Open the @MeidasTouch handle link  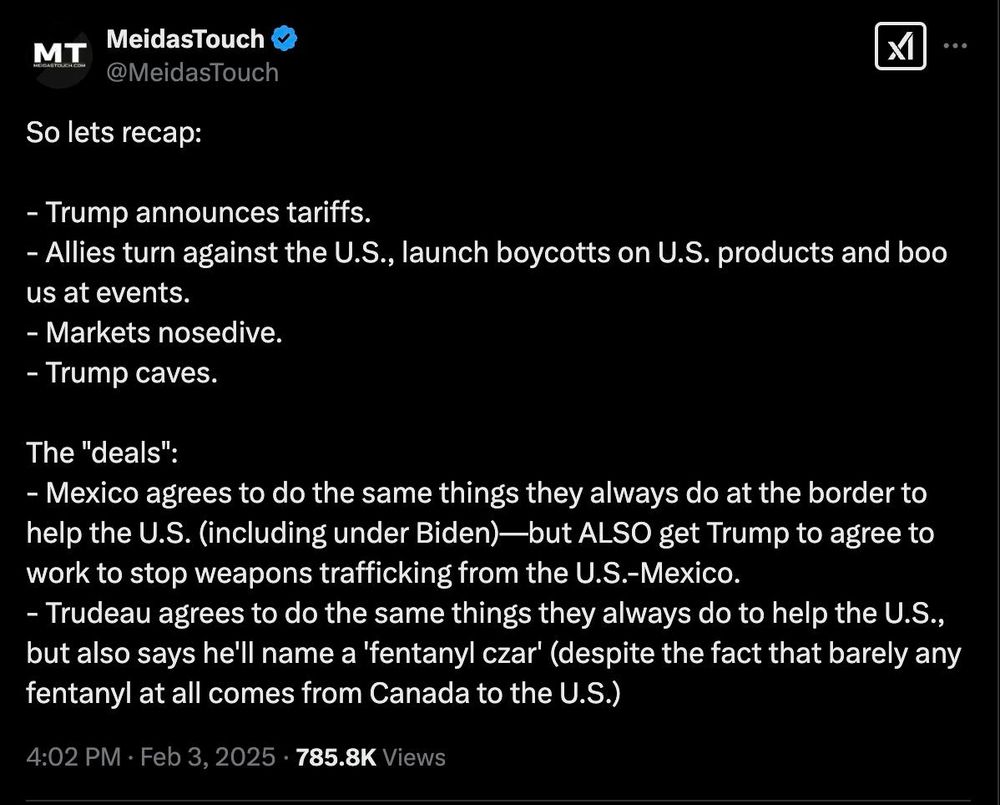click(x=192, y=73)
